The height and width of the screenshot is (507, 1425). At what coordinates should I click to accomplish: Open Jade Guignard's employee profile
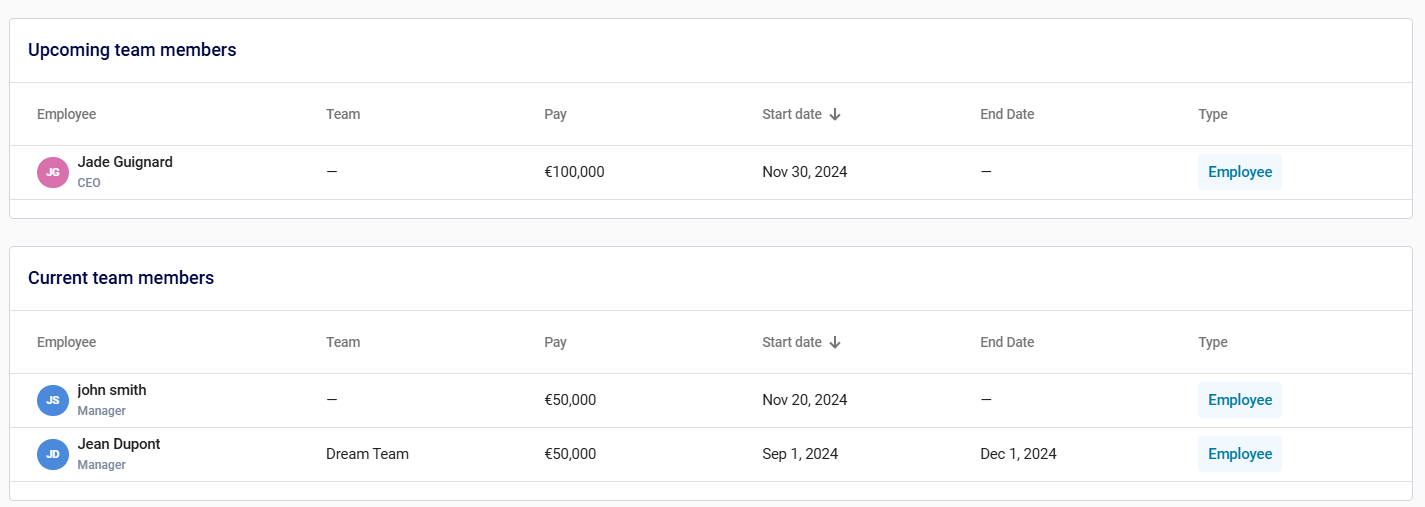point(125,162)
